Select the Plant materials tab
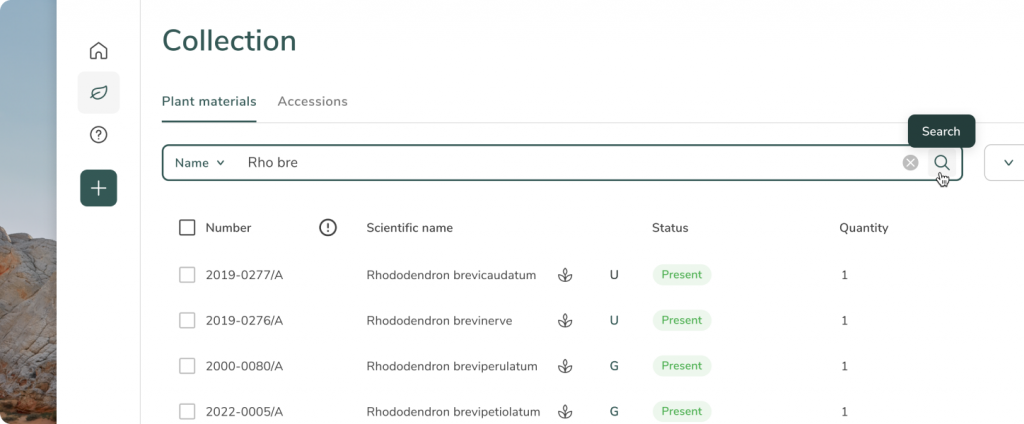This screenshot has width=1024, height=424. click(209, 101)
